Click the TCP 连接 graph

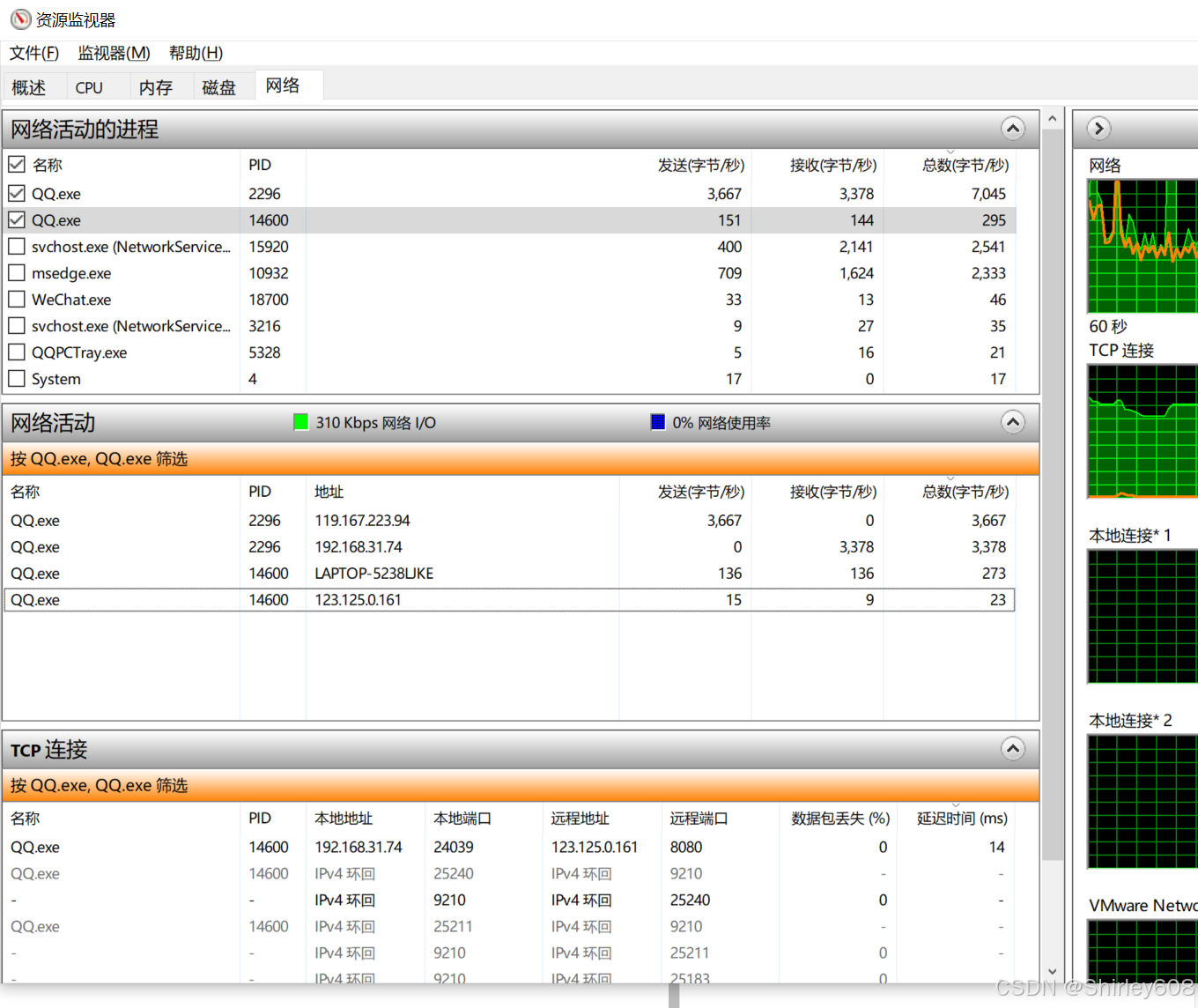1143,431
